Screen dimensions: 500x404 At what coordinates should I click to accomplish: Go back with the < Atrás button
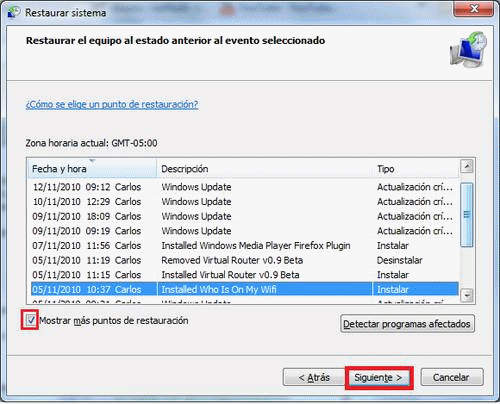coord(314,377)
